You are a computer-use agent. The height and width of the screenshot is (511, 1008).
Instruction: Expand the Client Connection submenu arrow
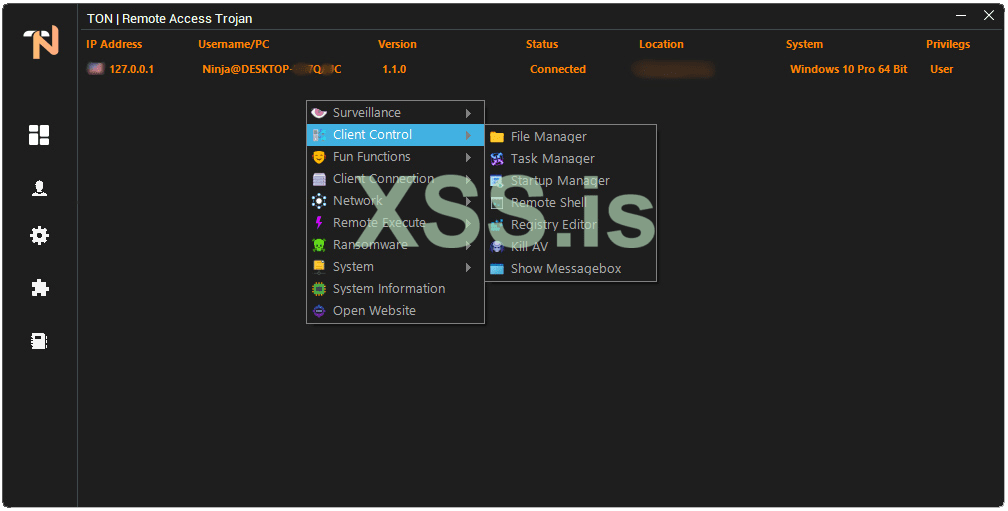[469, 179]
